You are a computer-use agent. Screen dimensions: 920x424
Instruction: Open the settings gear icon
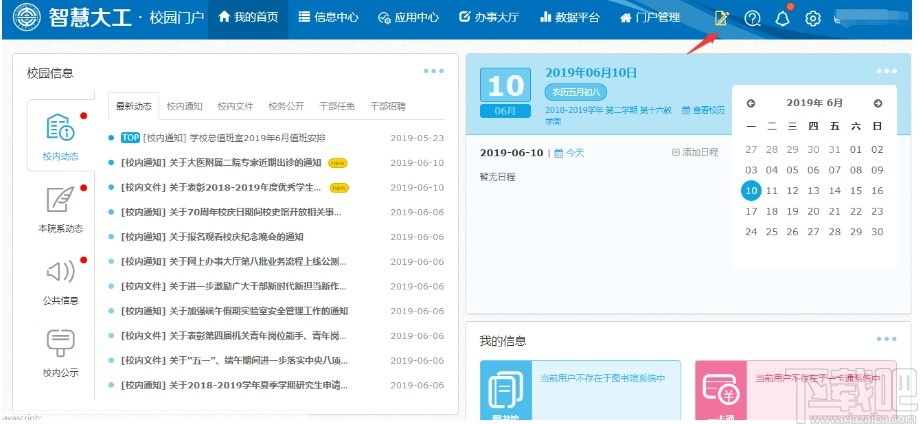pyautogui.click(x=813, y=19)
